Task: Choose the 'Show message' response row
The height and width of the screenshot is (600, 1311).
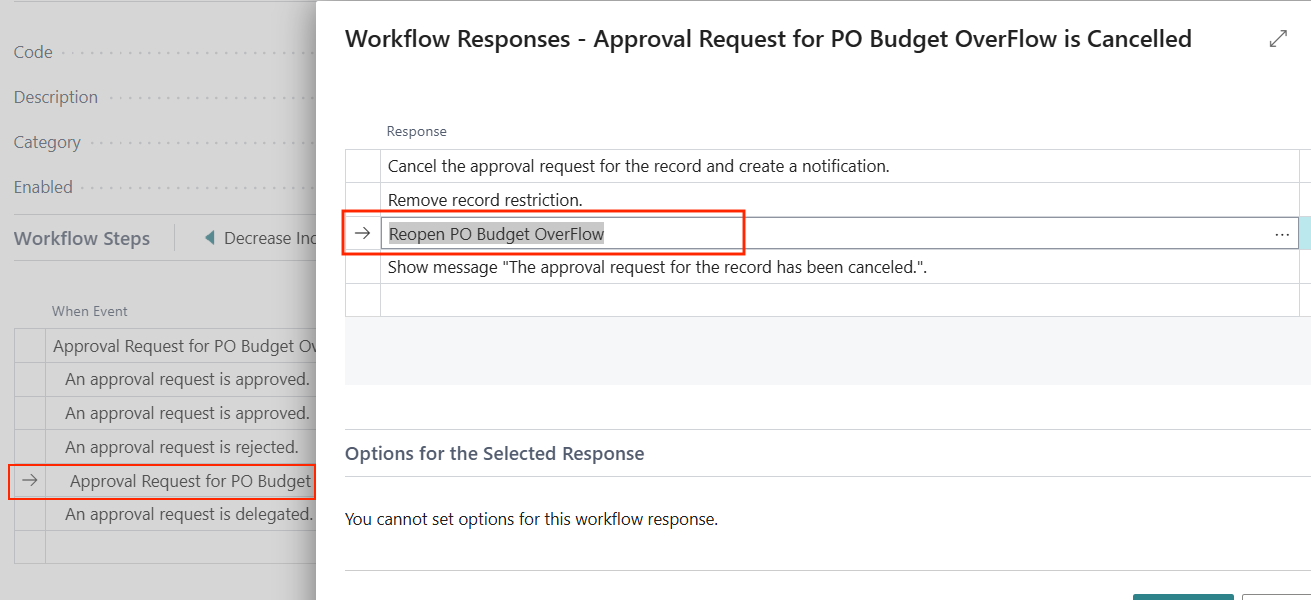Action: coord(657,267)
